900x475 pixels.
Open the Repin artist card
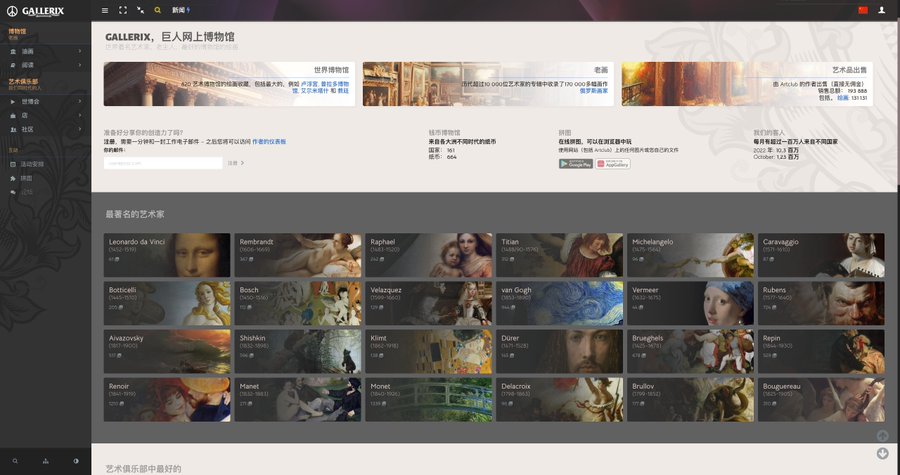pyautogui.click(x=821, y=351)
